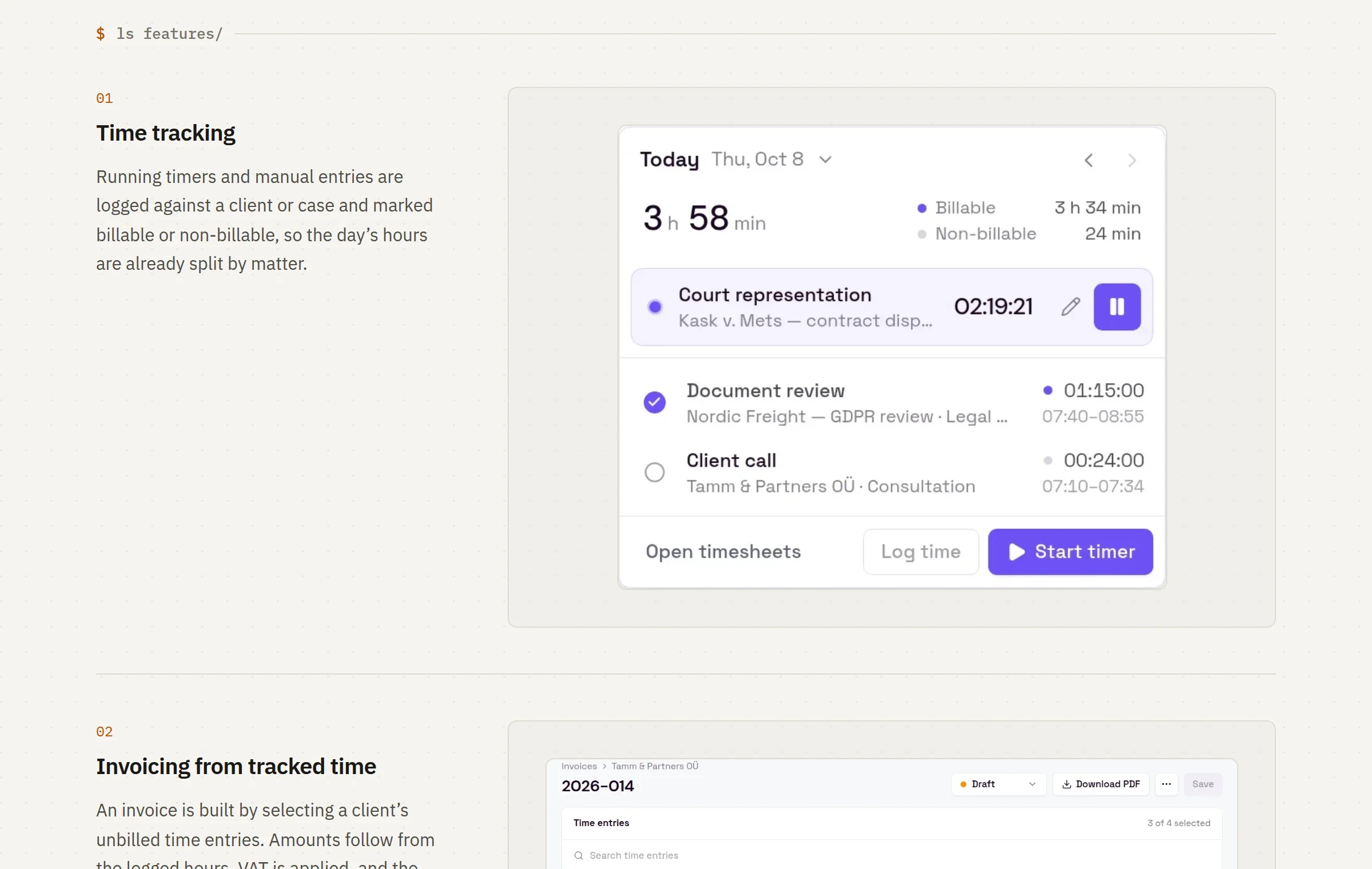This screenshot has height=869, width=1372.
Task: Go to the previous day arrow
Action: 1088,160
